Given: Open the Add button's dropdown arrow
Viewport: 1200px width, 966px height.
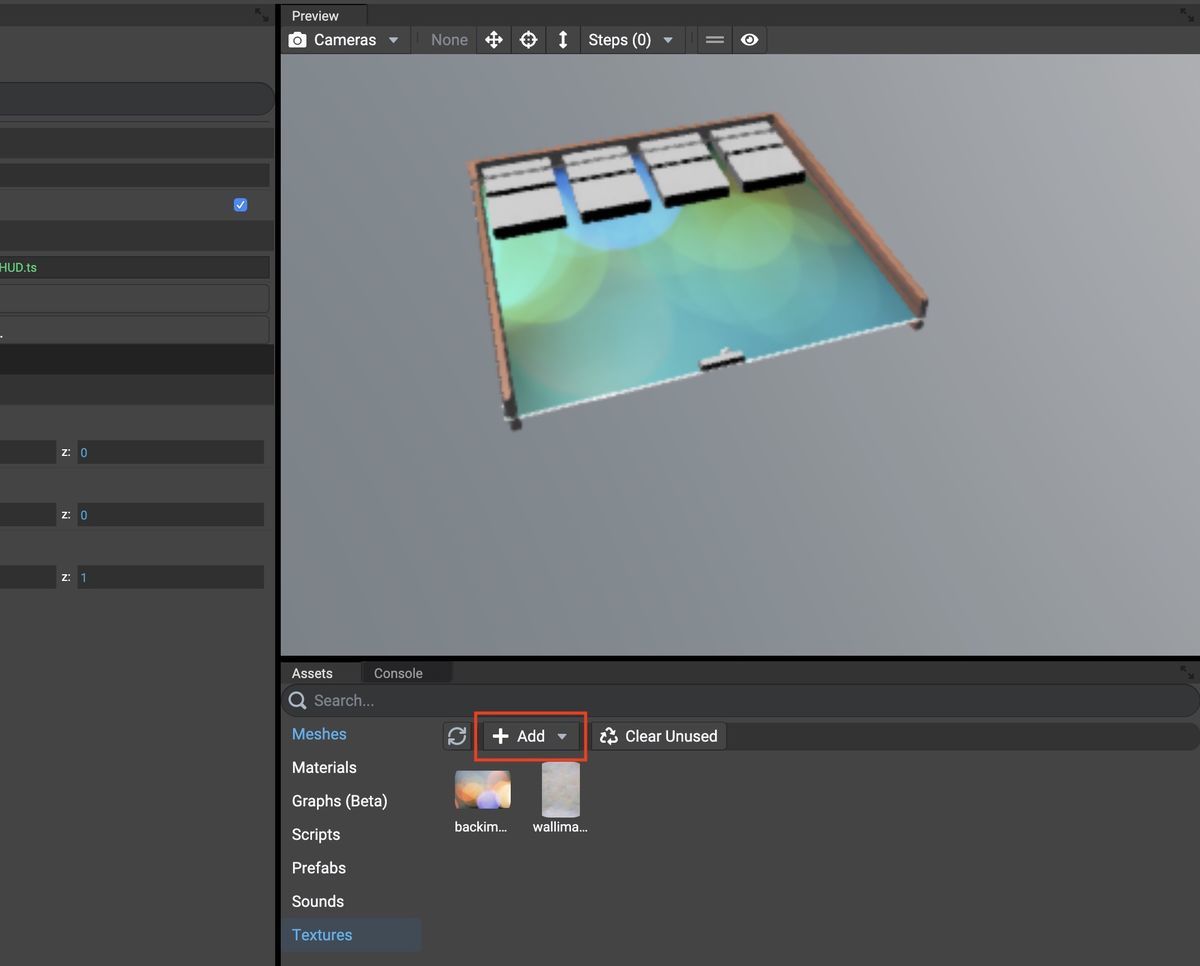Looking at the screenshot, I should pyautogui.click(x=562, y=736).
